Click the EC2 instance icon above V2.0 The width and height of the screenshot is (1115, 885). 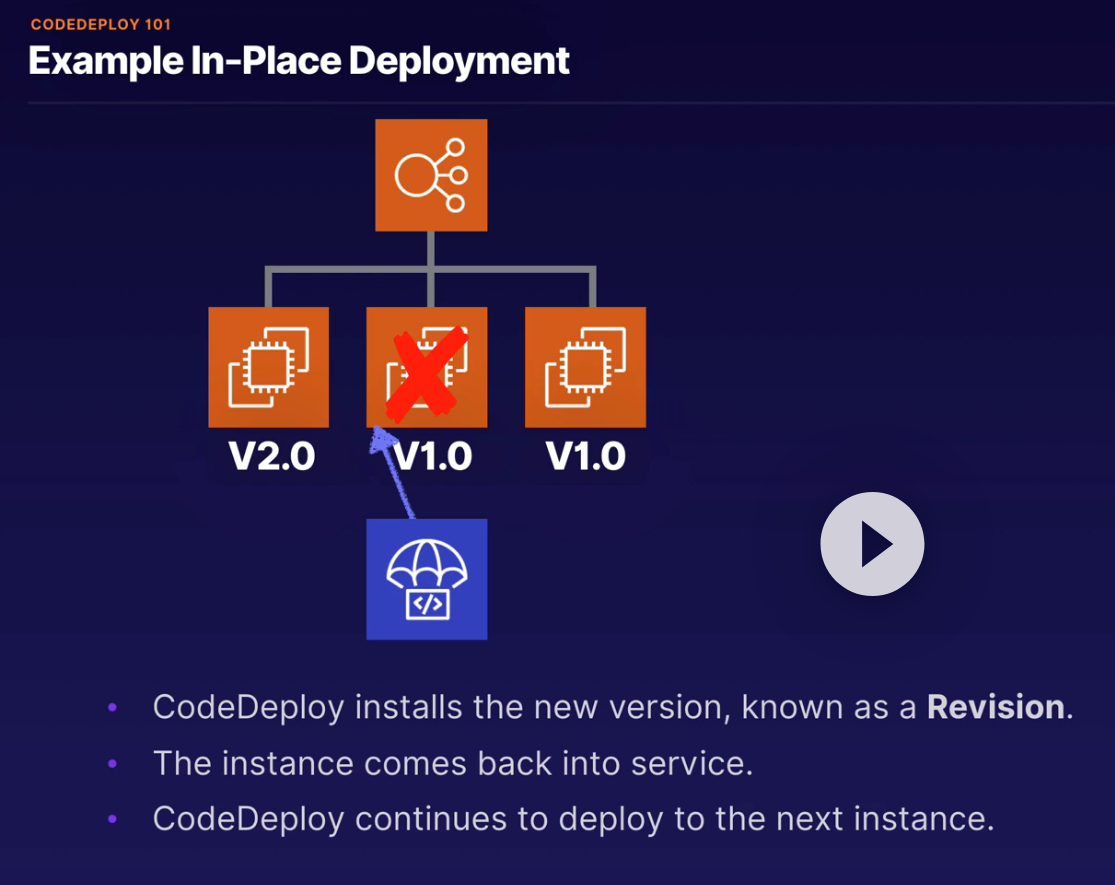[269, 367]
